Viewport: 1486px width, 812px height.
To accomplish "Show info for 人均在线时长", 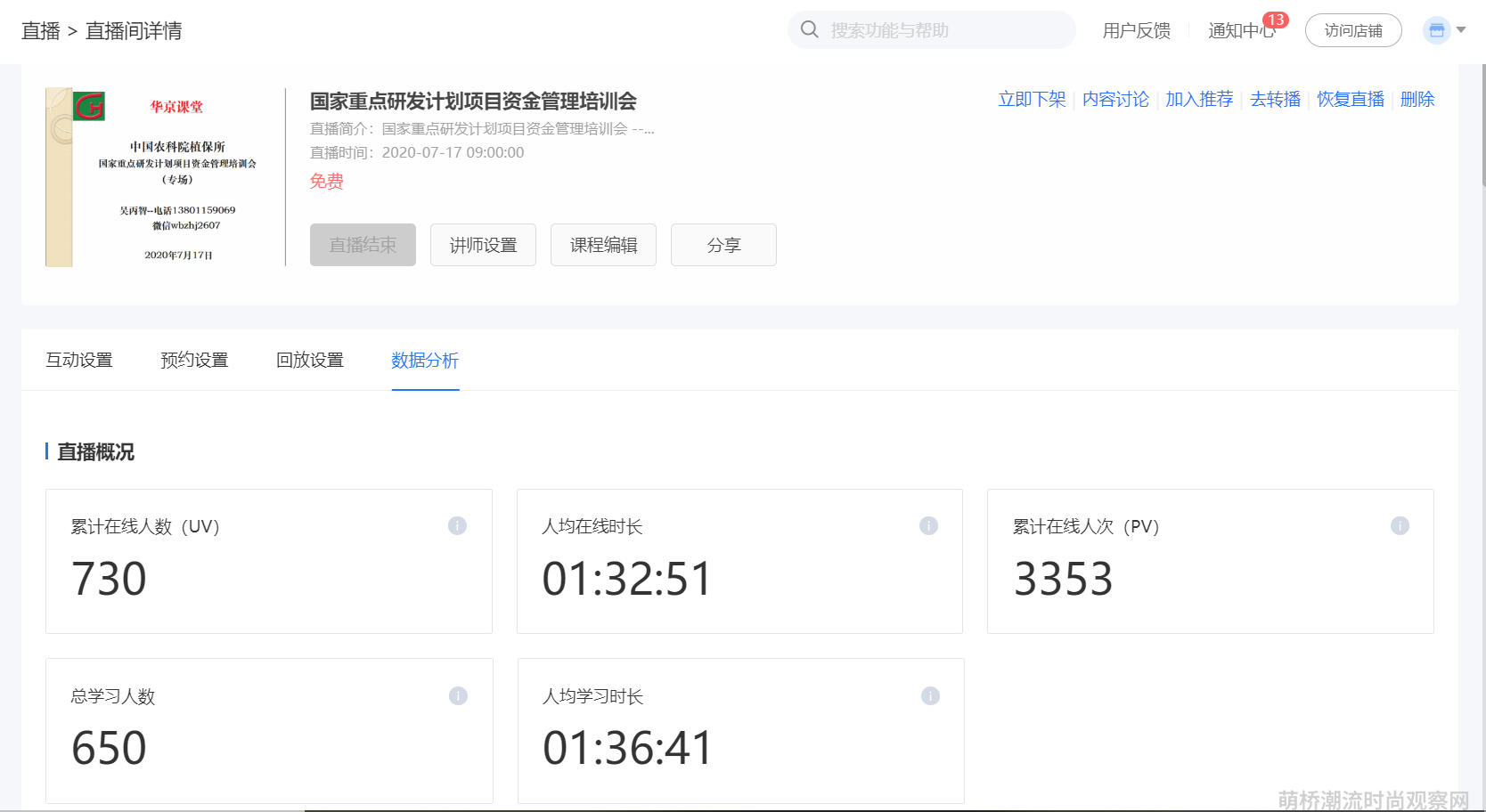I will [x=928, y=525].
